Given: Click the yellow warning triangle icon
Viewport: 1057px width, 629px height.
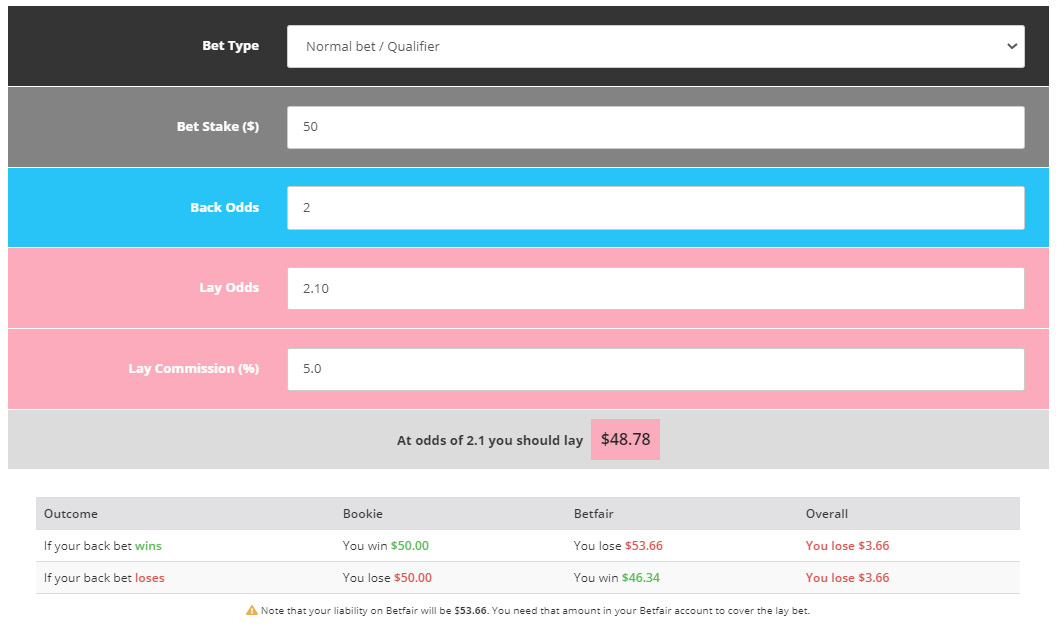Looking at the screenshot, I should (x=250, y=610).
